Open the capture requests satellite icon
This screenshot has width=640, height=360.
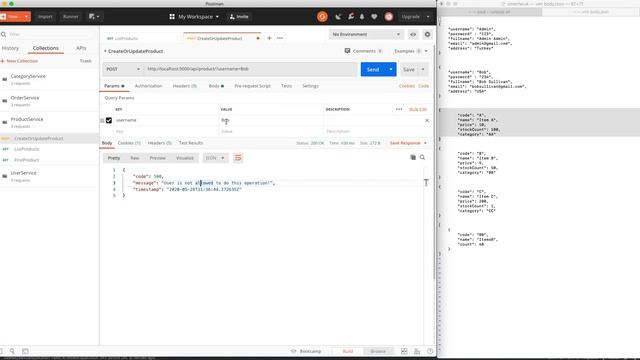pos(338,17)
